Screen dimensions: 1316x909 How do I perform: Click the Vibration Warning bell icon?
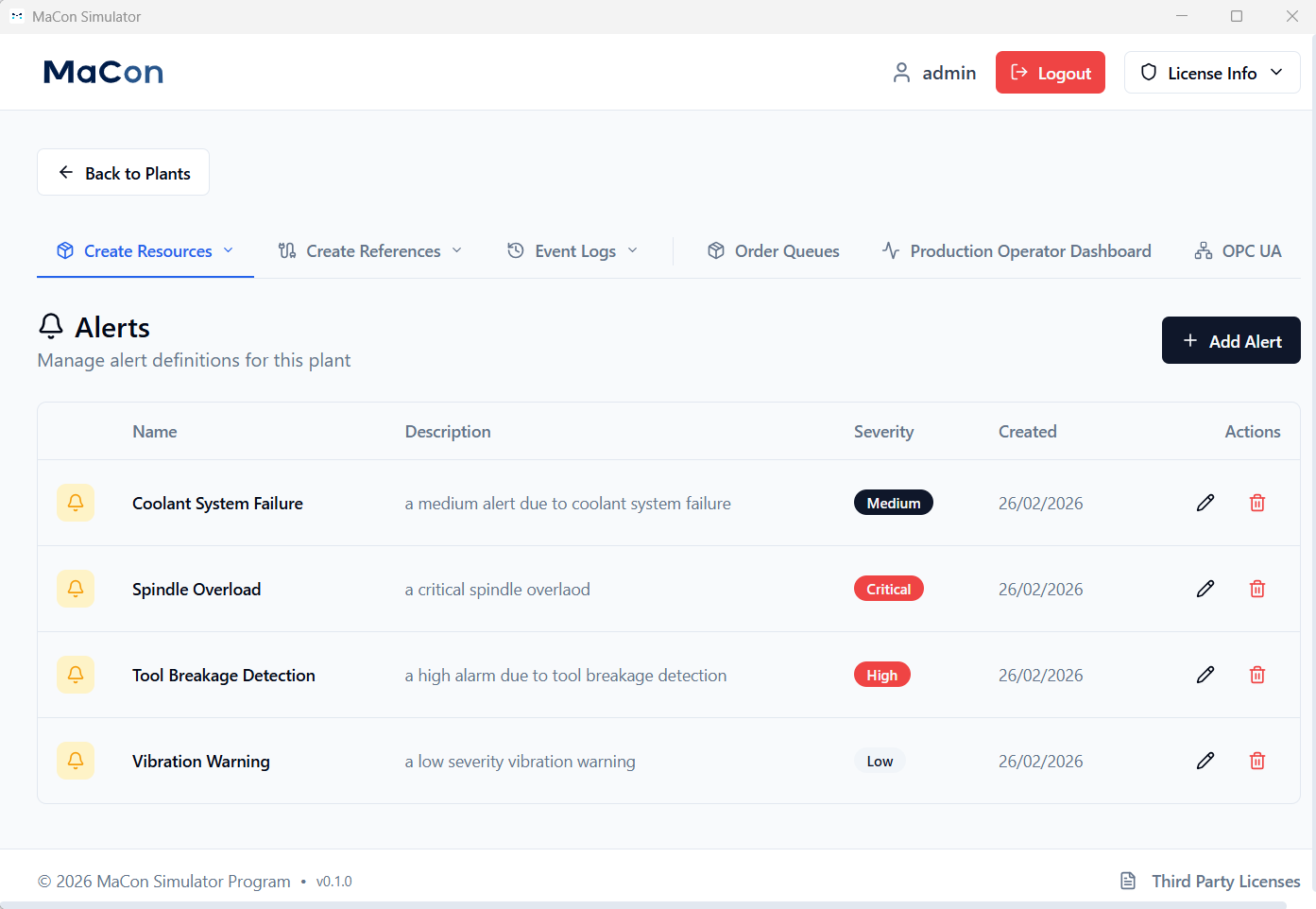pos(76,761)
